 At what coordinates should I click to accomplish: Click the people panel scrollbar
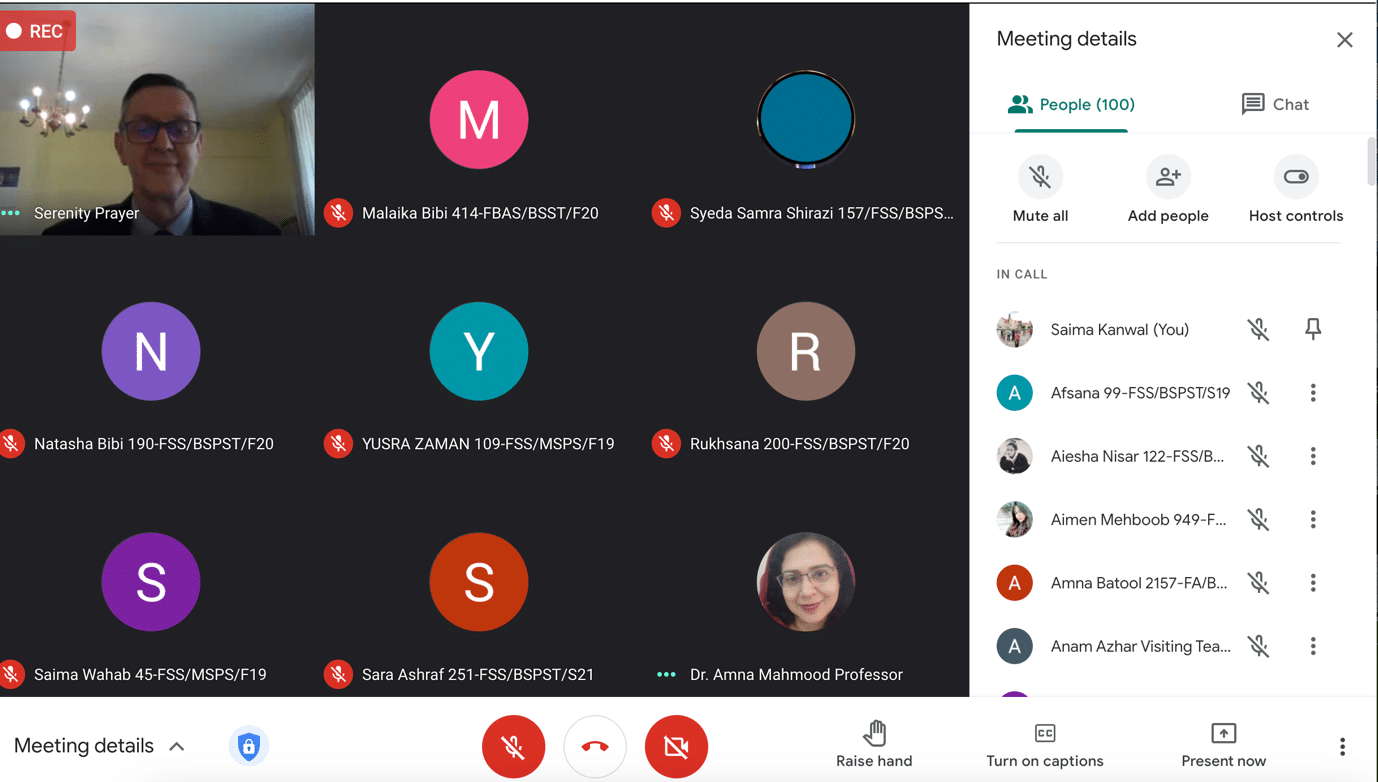pos(1371,161)
